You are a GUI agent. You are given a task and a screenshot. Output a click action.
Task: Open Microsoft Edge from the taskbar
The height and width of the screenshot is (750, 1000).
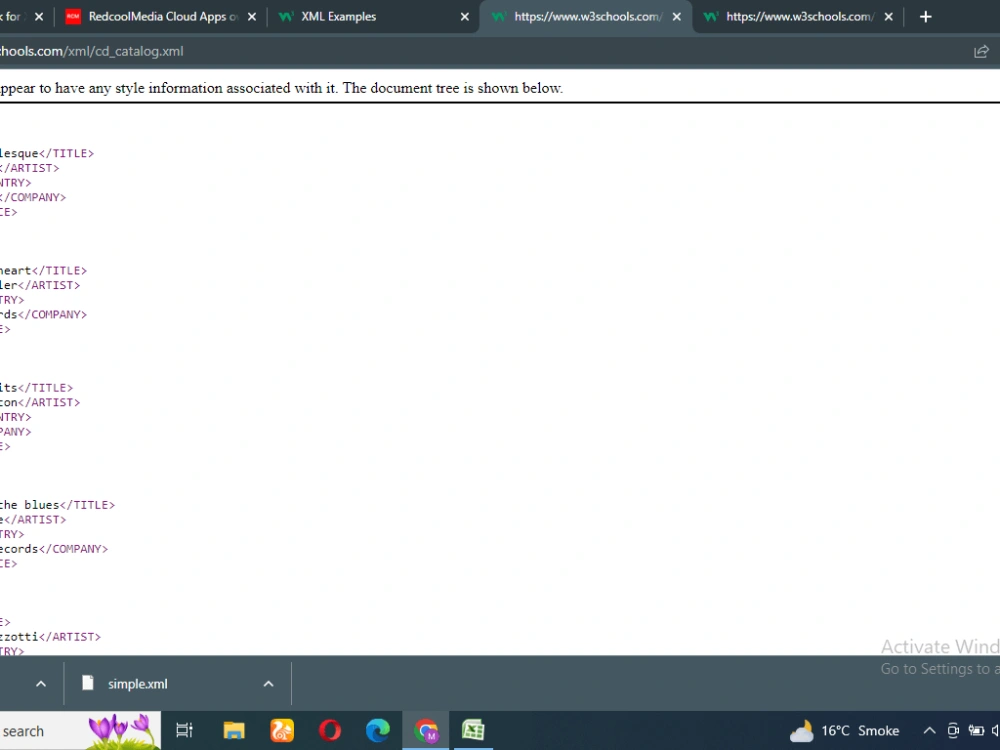coord(378,730)
